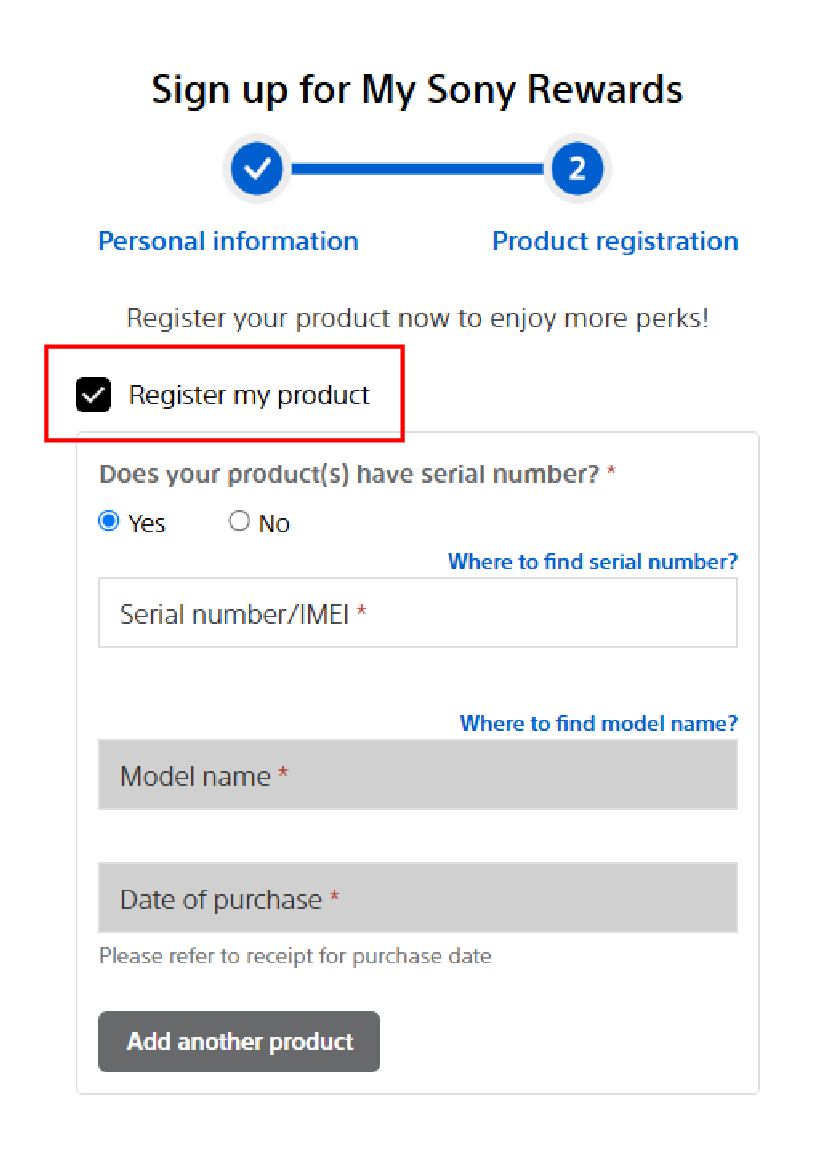The image size is (831, 1155).
Task: Click the serial number question label
Action: point(349,474)
